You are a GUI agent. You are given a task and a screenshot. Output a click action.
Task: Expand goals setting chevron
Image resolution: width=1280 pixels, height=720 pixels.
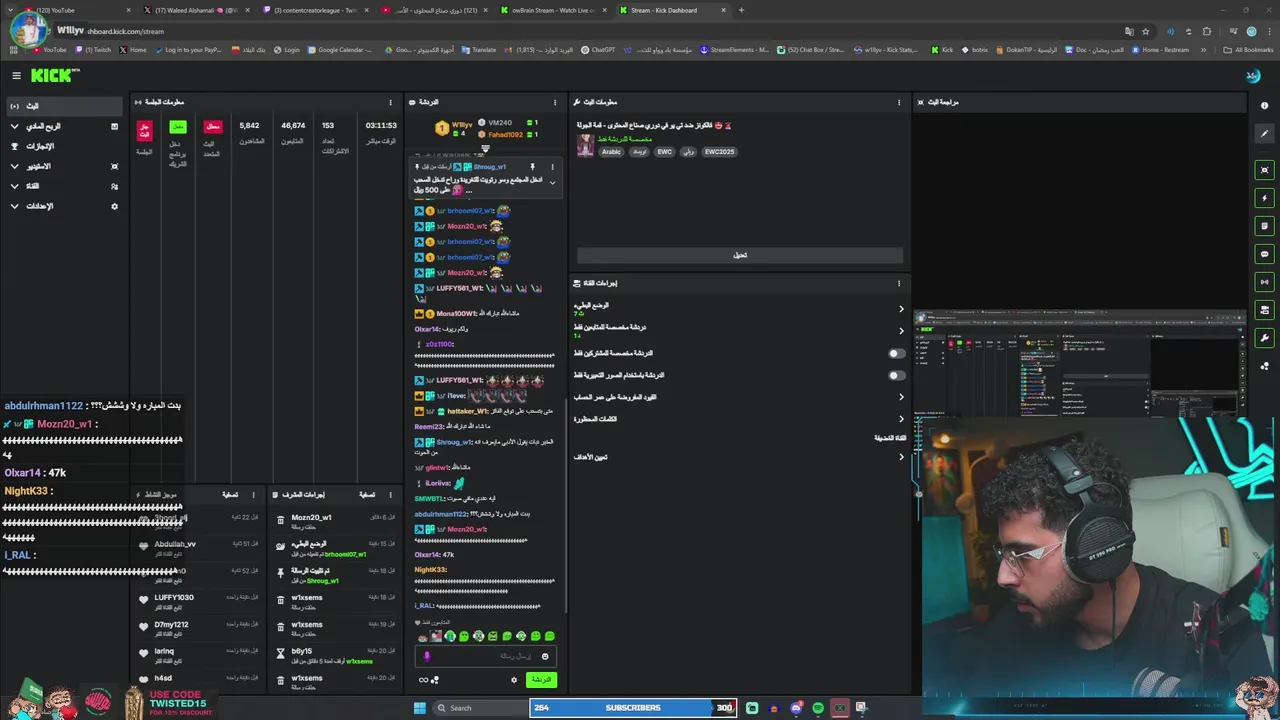pos(901,457)
